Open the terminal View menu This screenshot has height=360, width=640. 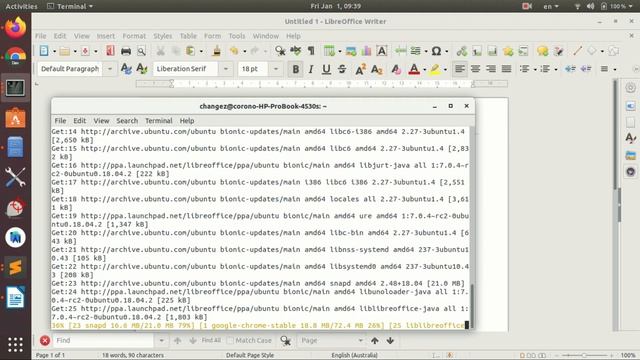coord(101,120)
